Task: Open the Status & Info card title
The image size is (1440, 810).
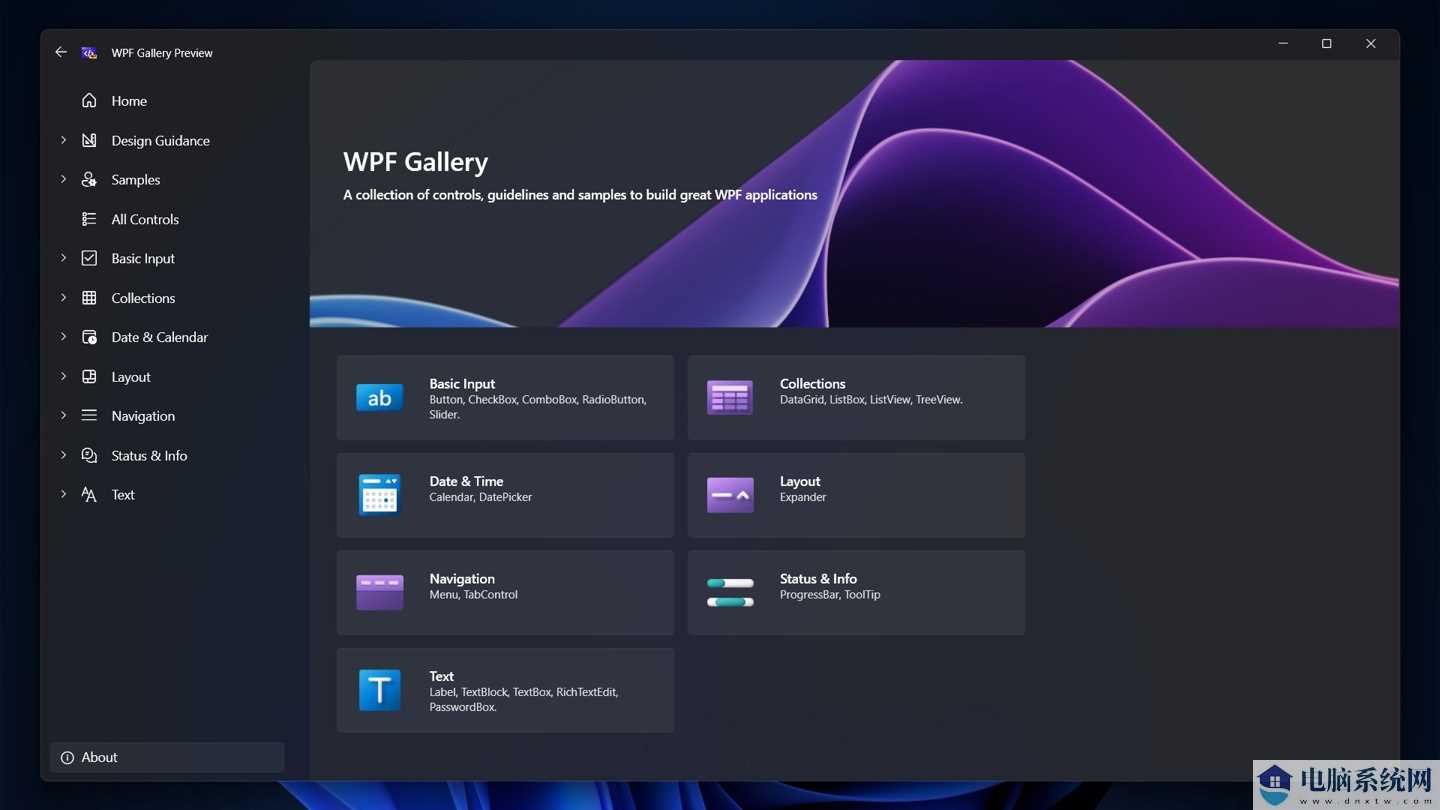Action: 818,579
